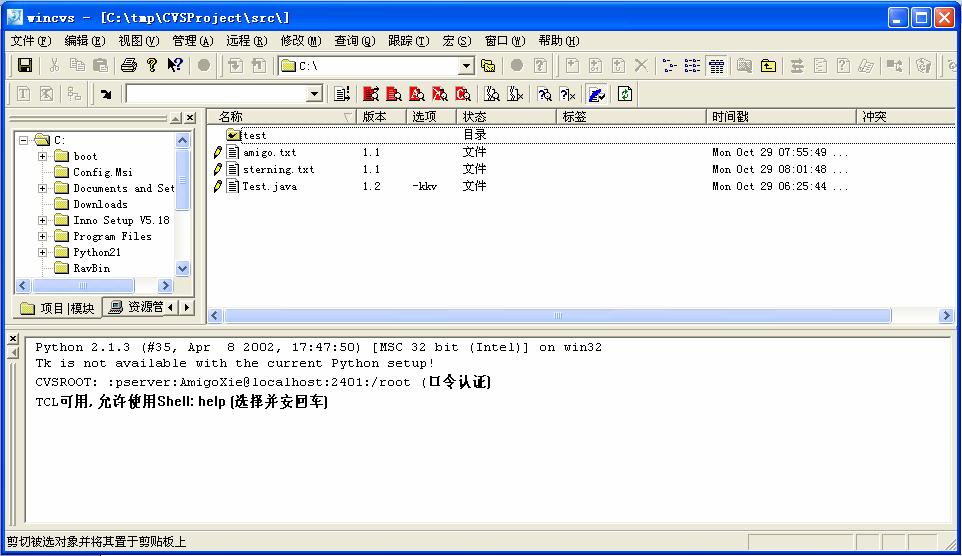
Task: Click the filter unknown files magnifier icon
Action: pos(544,94)
